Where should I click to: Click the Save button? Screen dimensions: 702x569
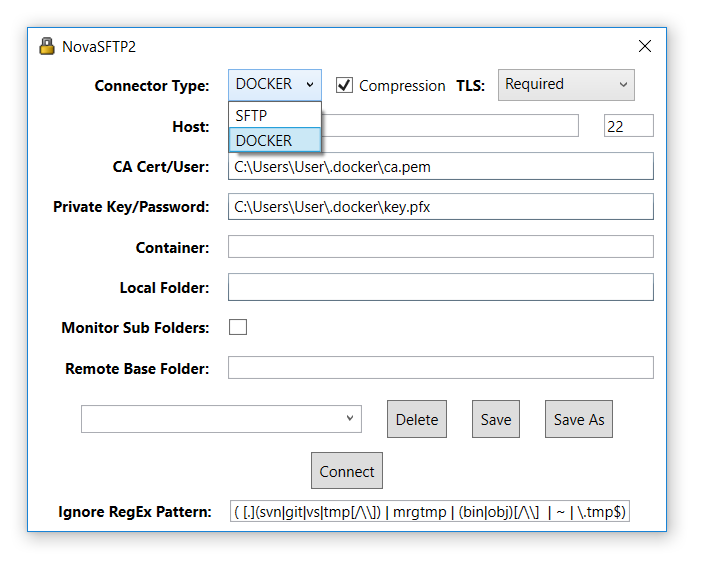tap(496, 419)
